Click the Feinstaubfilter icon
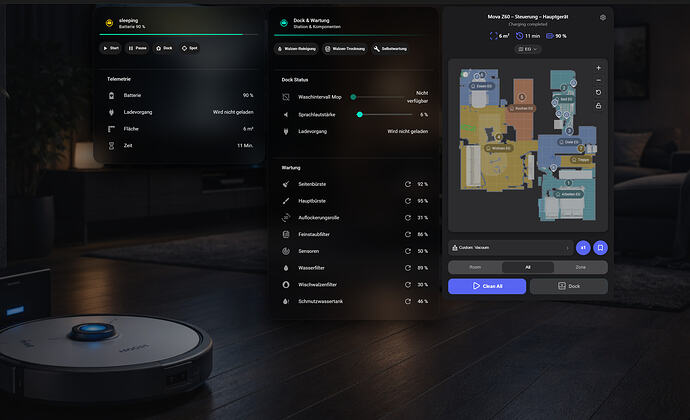Image resolution: width=690 pixels, height=420 pixels. [286, 234]
